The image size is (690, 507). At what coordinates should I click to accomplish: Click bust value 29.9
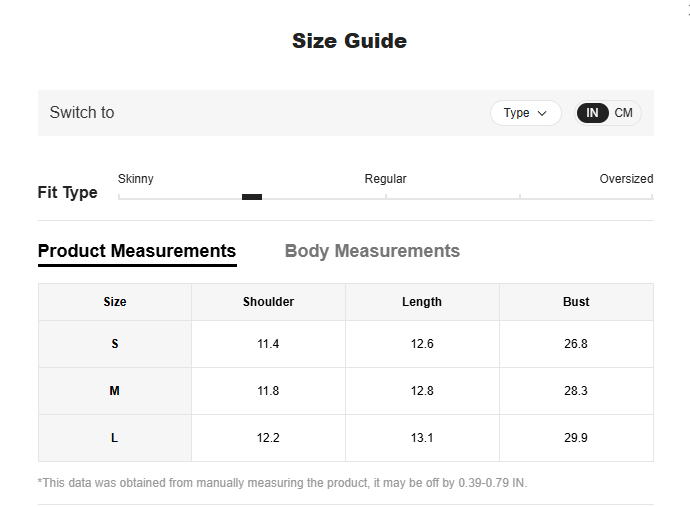click(x=576, y=438)
